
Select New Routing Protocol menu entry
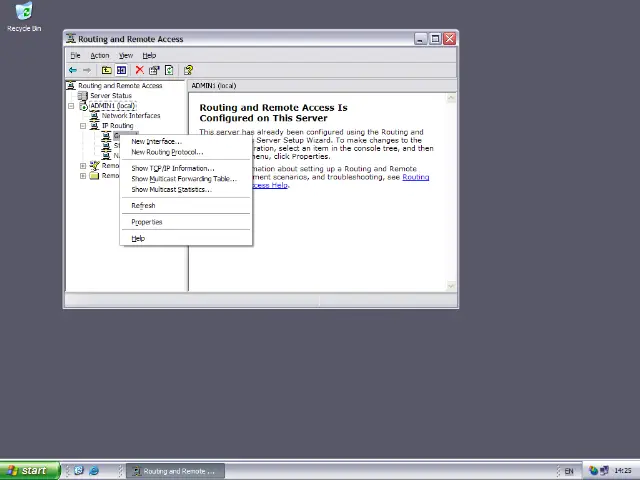166,152
